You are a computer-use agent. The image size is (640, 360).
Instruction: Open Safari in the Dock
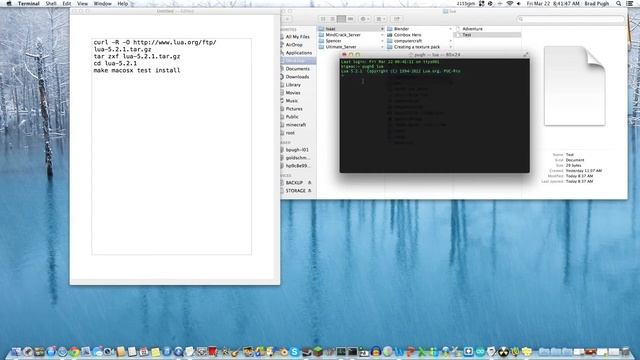(x=62, y=351)
